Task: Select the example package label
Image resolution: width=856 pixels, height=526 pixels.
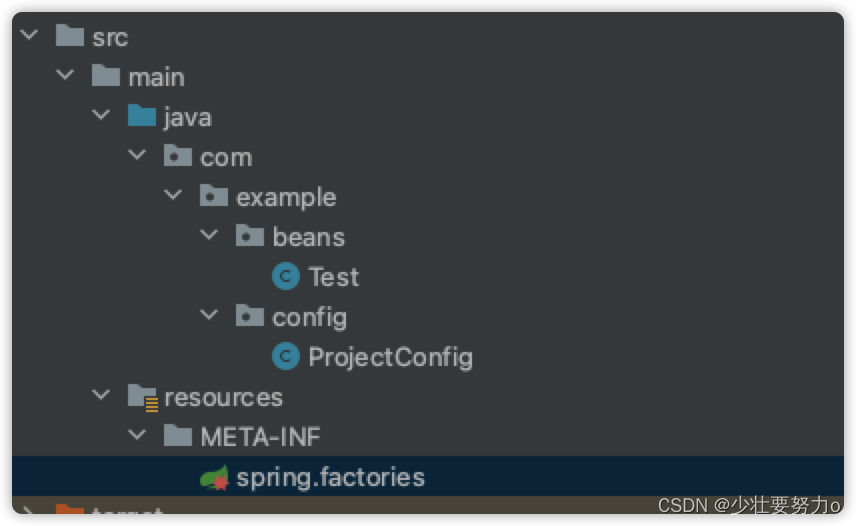Action: 286,197
